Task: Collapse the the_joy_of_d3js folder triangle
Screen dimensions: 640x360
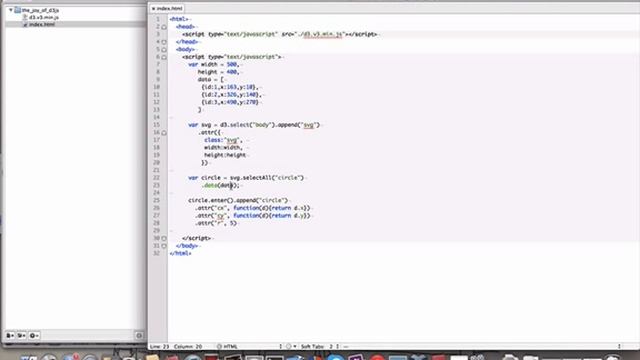Action: click(x=11, y=10)
